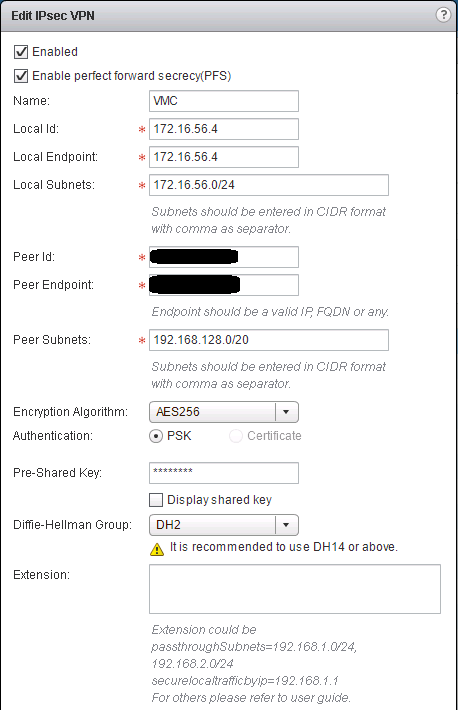The height and width of the screenshot is (710, 458).
Task: Click into the Local Id field
Action: [x=224, y=129]
